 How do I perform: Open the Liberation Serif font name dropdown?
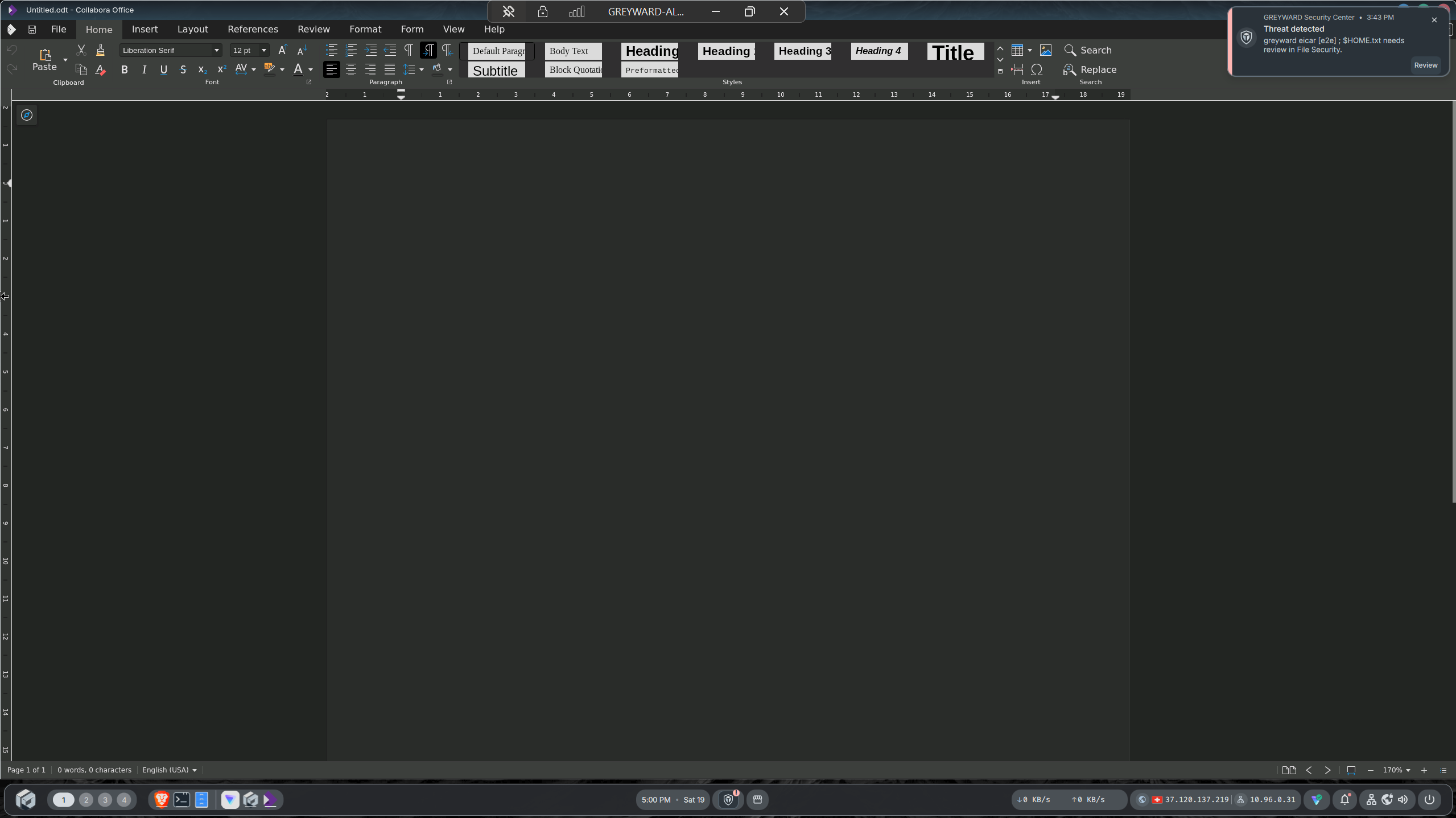point(216,50)
